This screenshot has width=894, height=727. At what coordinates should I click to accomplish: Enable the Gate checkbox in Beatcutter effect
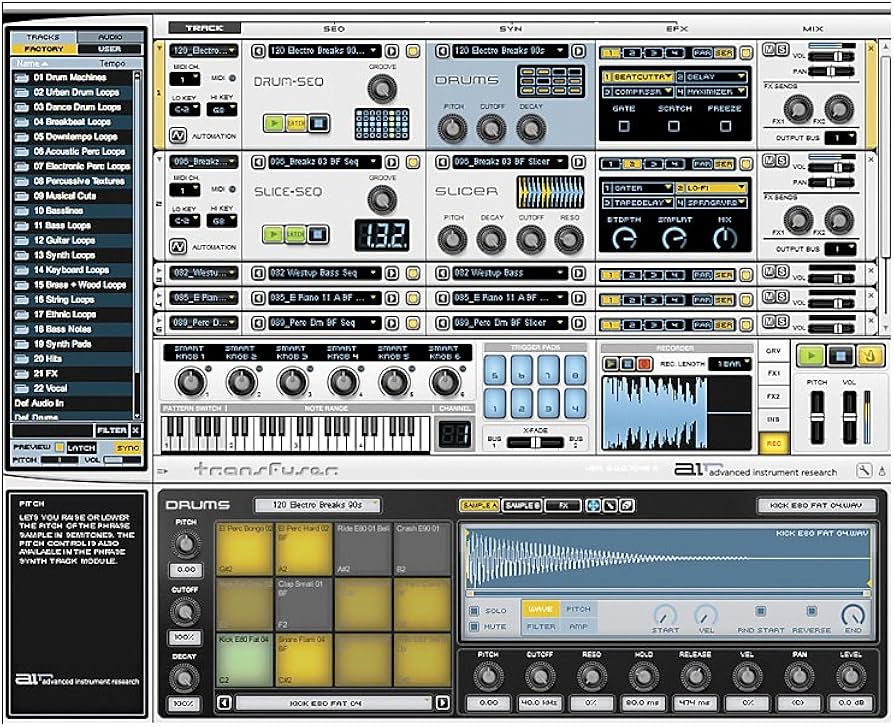pos(623,126)
